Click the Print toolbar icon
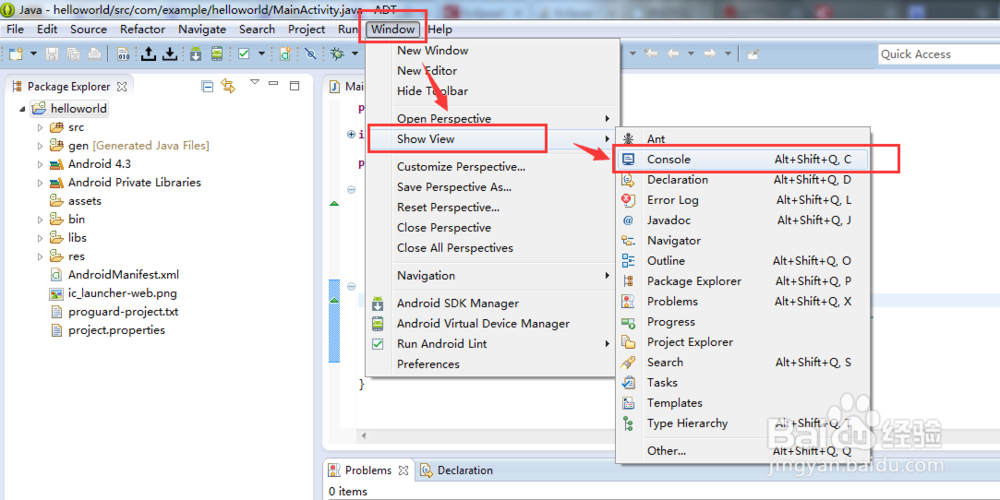This screenshot has height=500, width=1000. pos(94,54)
